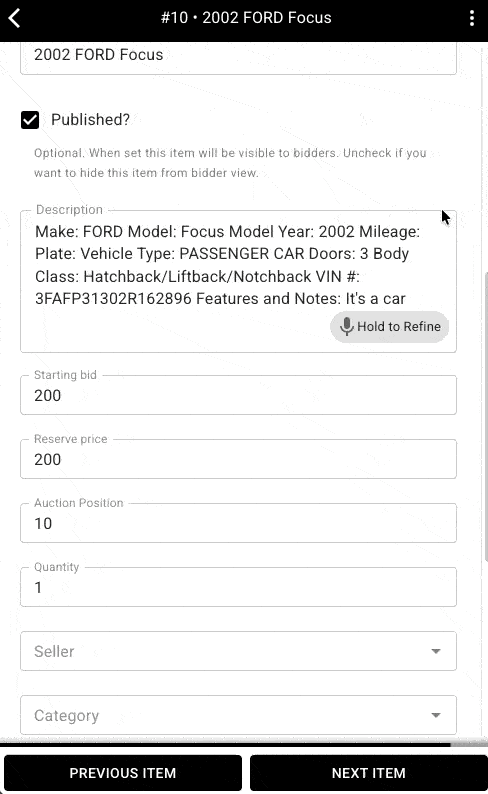Tap the microphone icon in Hold to Refine
The image size is (488, 794).
coord(346,327)
